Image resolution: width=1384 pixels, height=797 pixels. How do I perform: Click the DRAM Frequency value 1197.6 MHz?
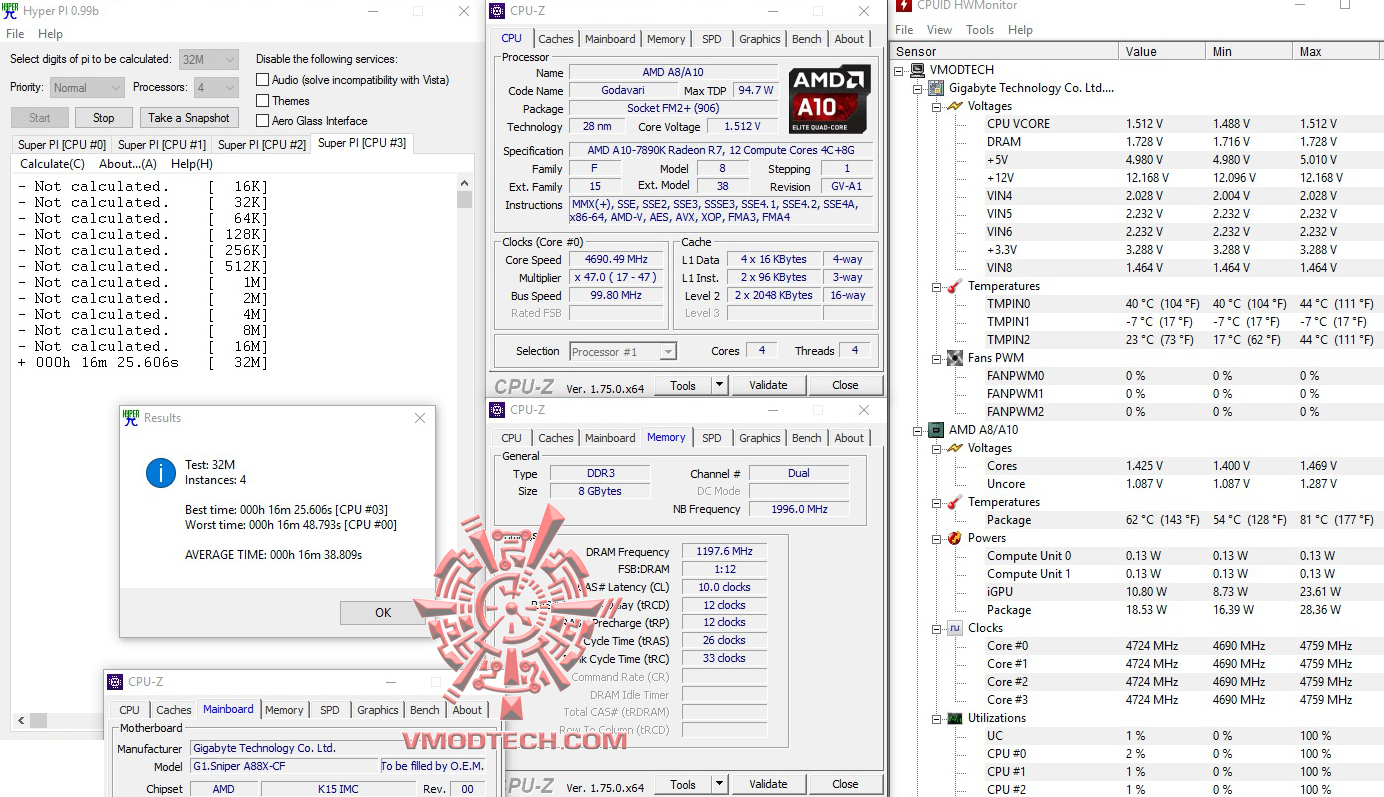coord(725,552)
